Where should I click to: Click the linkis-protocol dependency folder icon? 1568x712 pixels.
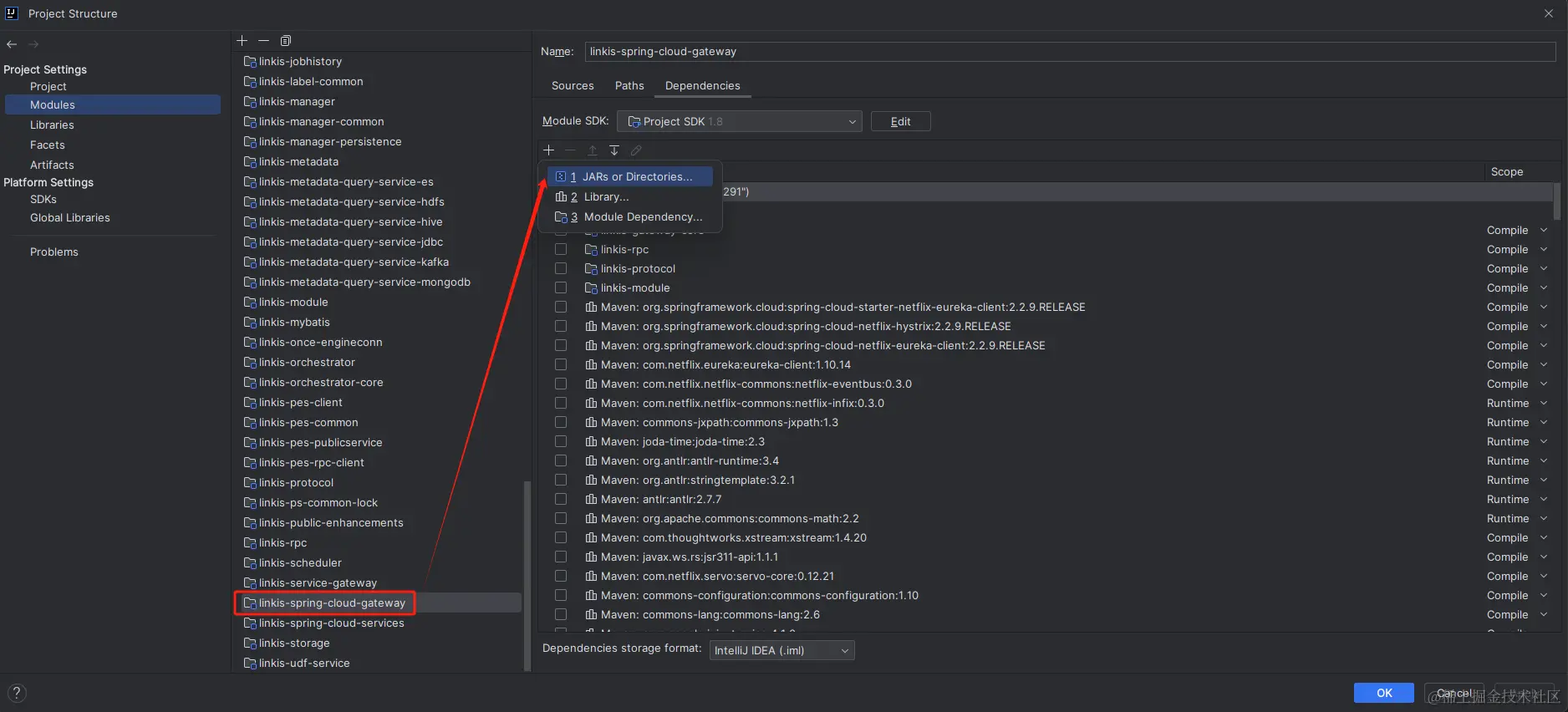[x=591, y=269]
